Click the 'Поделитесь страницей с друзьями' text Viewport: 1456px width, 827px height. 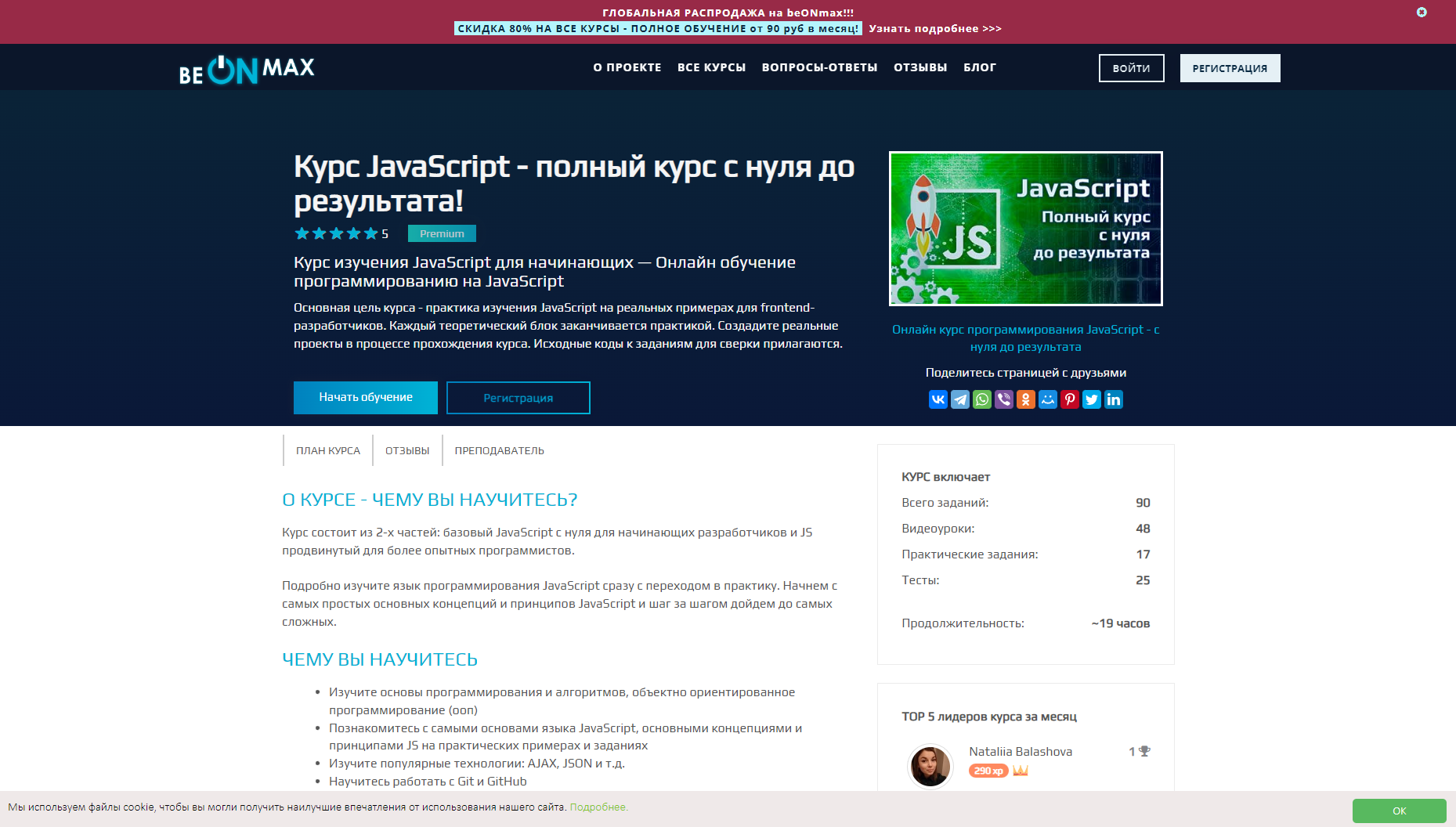(1026, 373)
